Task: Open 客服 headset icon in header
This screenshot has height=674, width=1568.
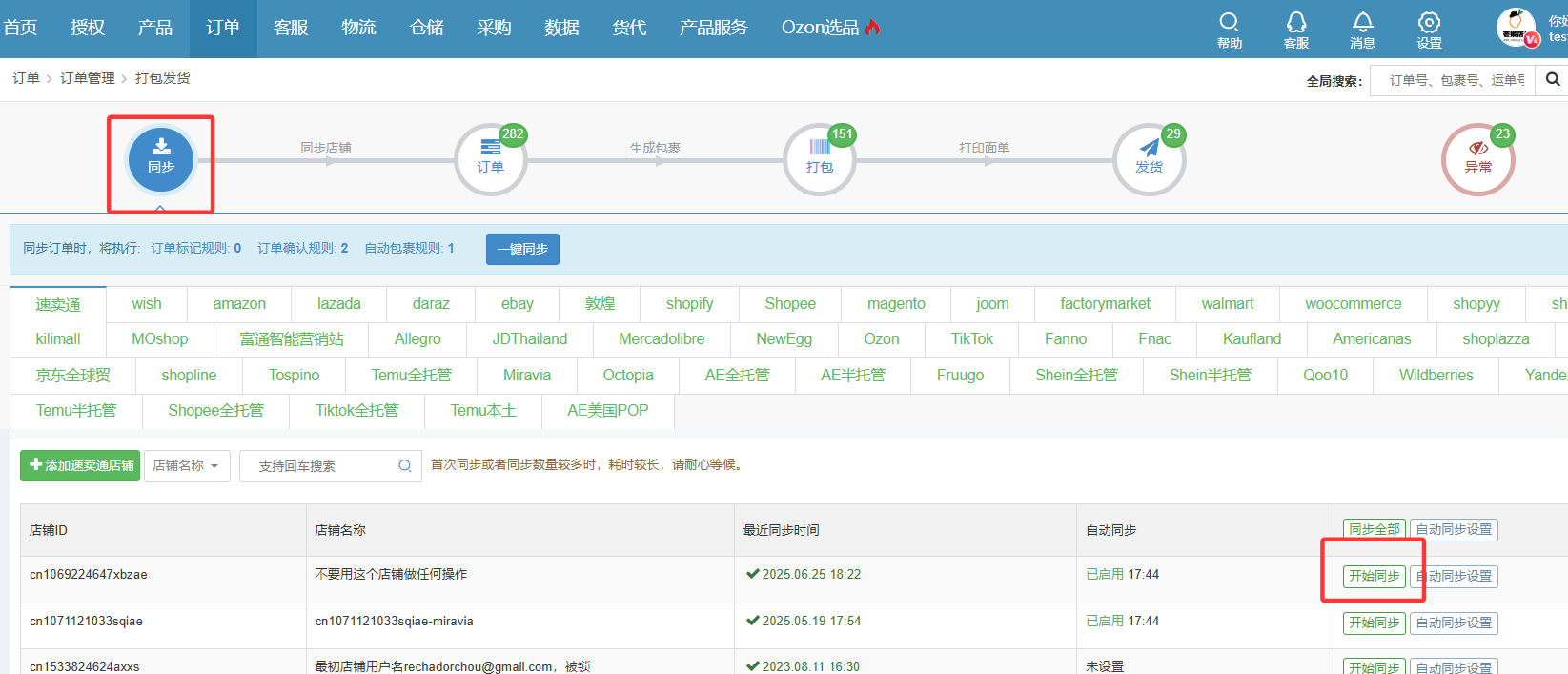Action: [x=1296, y=30]
